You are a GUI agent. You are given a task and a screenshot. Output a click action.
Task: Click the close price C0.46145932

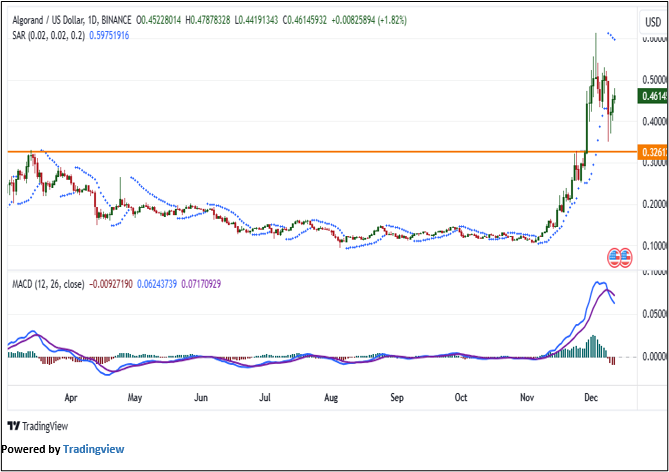305,20
